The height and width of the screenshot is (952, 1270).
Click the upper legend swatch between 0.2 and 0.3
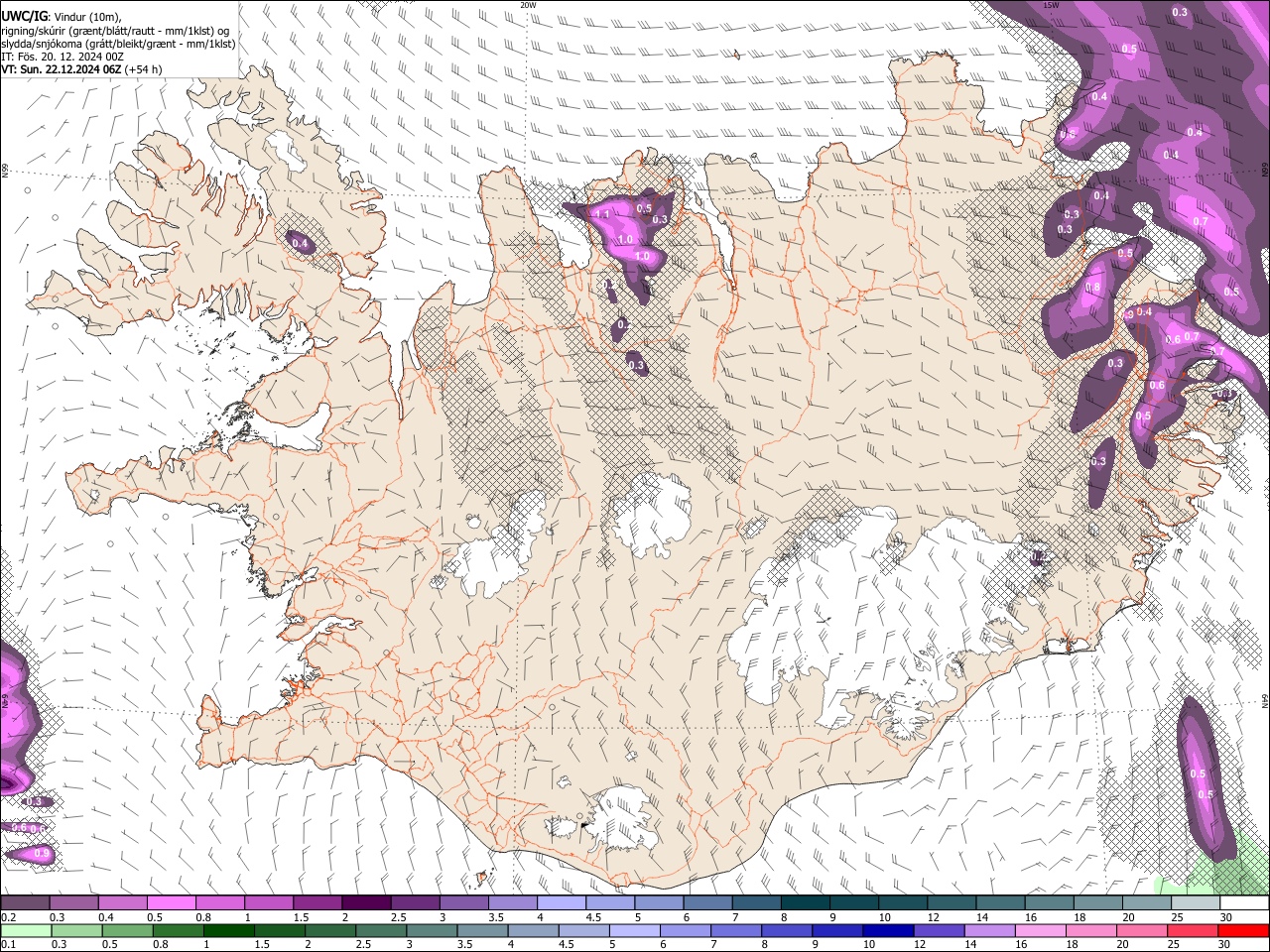(25, 902)
